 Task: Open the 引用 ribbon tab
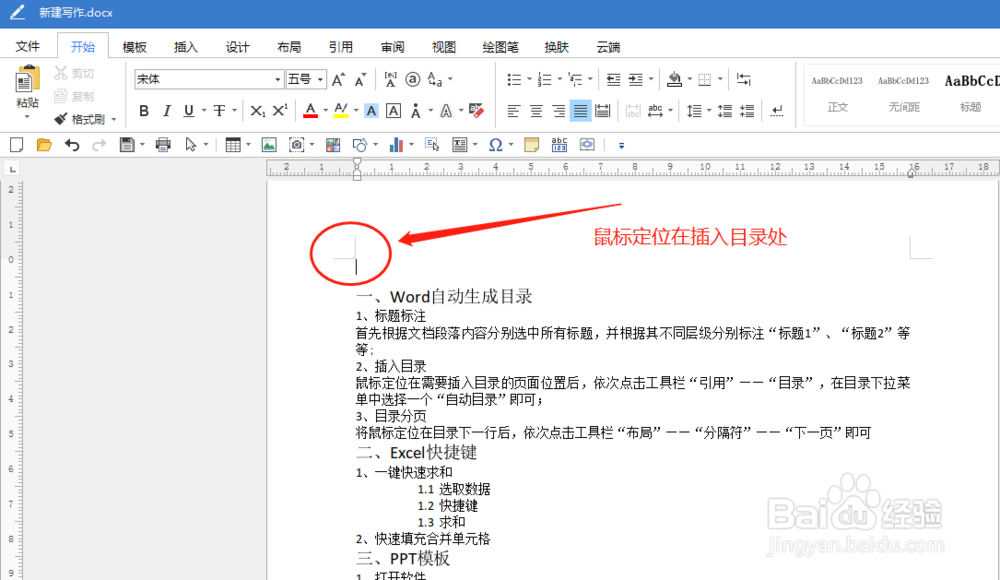point(340,46)
